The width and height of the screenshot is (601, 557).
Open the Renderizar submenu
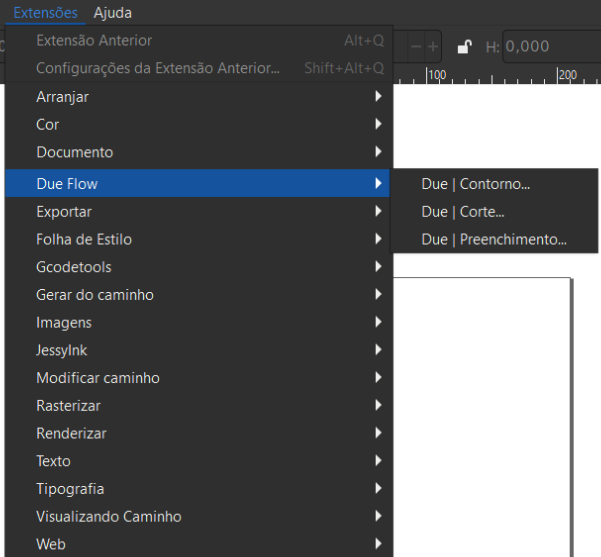(x=197, y=433)
